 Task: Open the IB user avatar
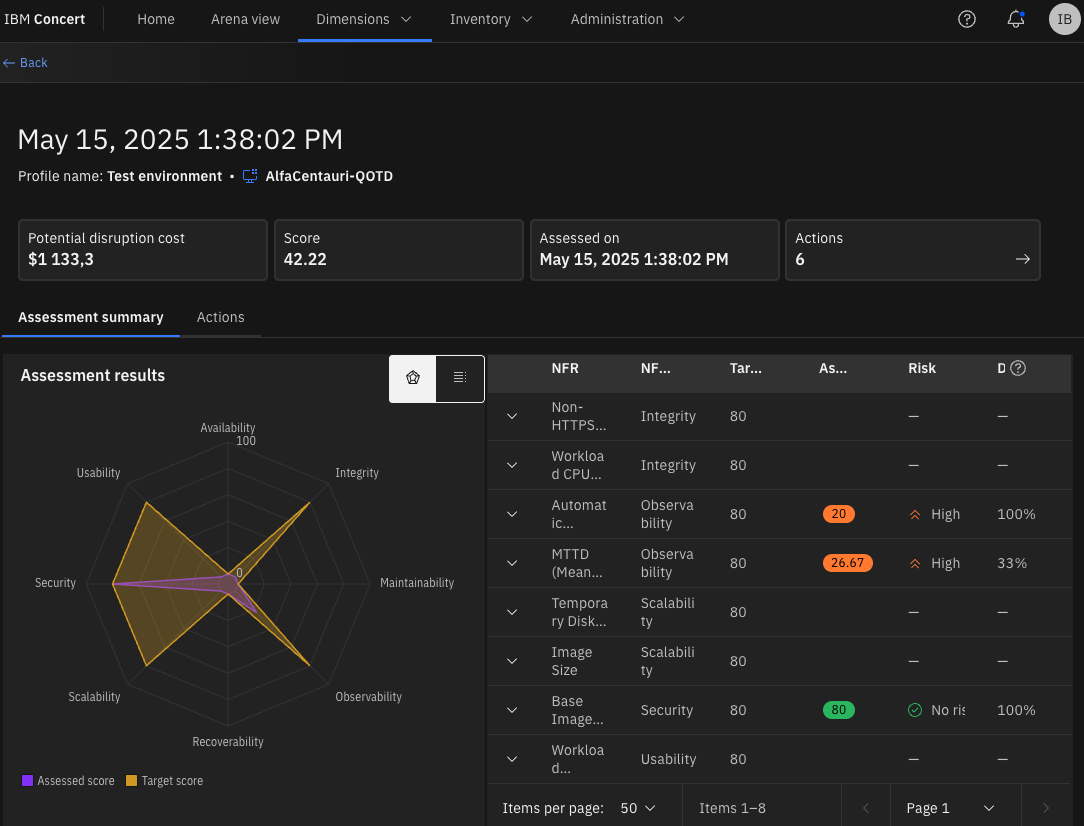[x=1064, y=19]
